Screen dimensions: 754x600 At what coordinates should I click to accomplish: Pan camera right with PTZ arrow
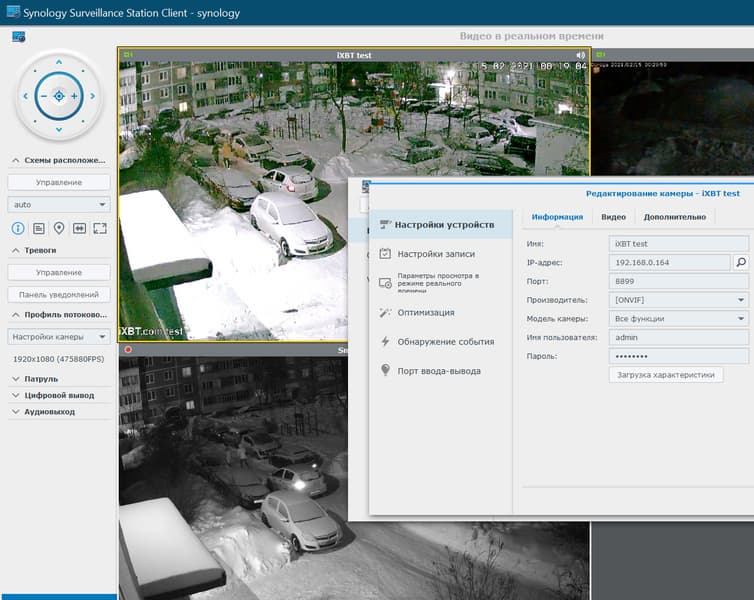pyautogui.click(x=92, y=97)
